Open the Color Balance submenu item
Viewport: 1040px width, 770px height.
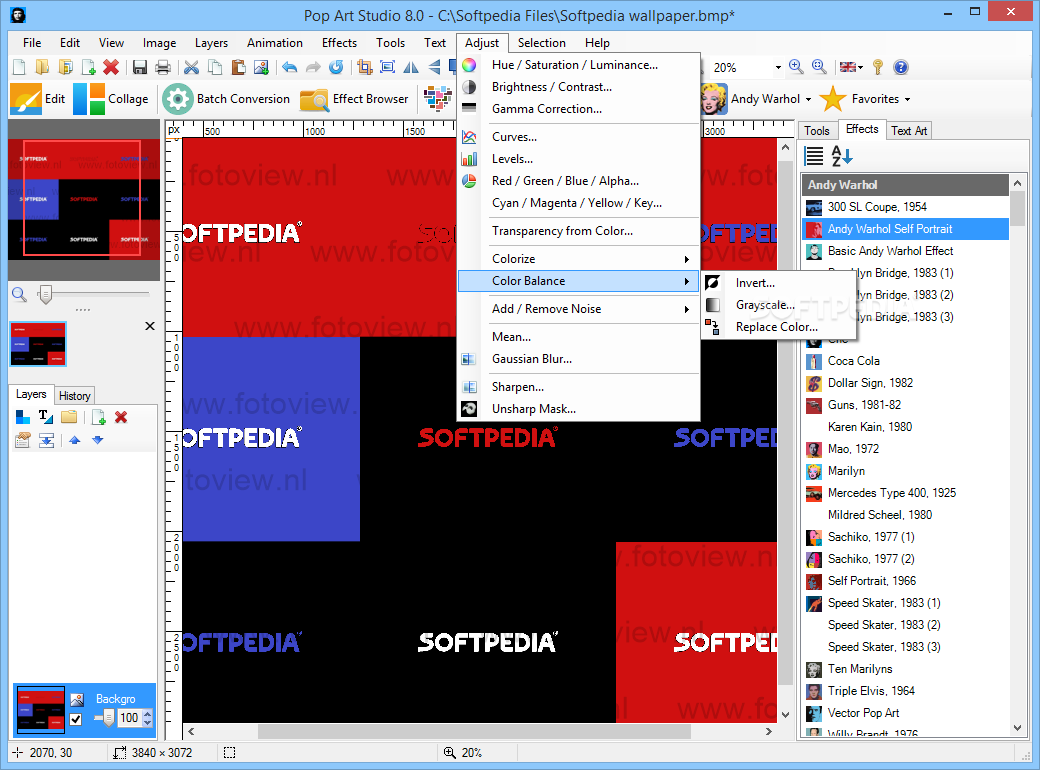[578, 281]
